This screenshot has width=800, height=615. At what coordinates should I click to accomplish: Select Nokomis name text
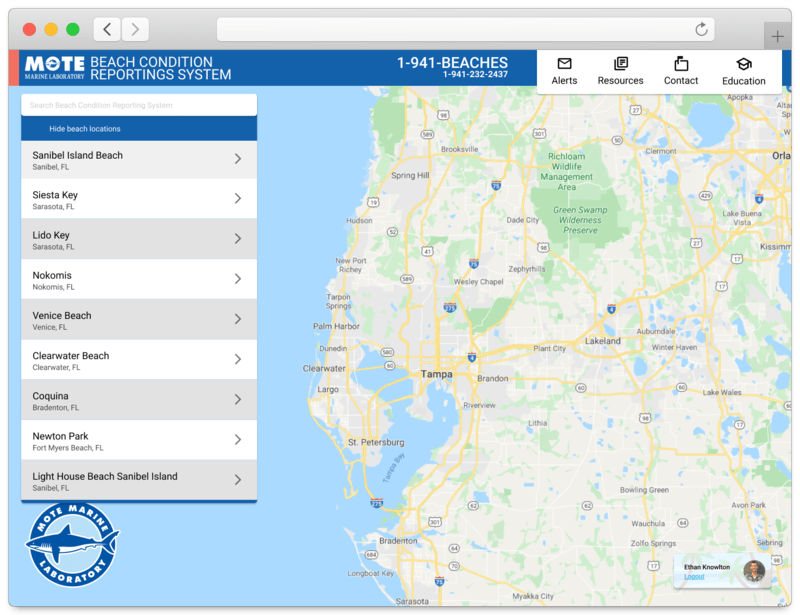52,275
